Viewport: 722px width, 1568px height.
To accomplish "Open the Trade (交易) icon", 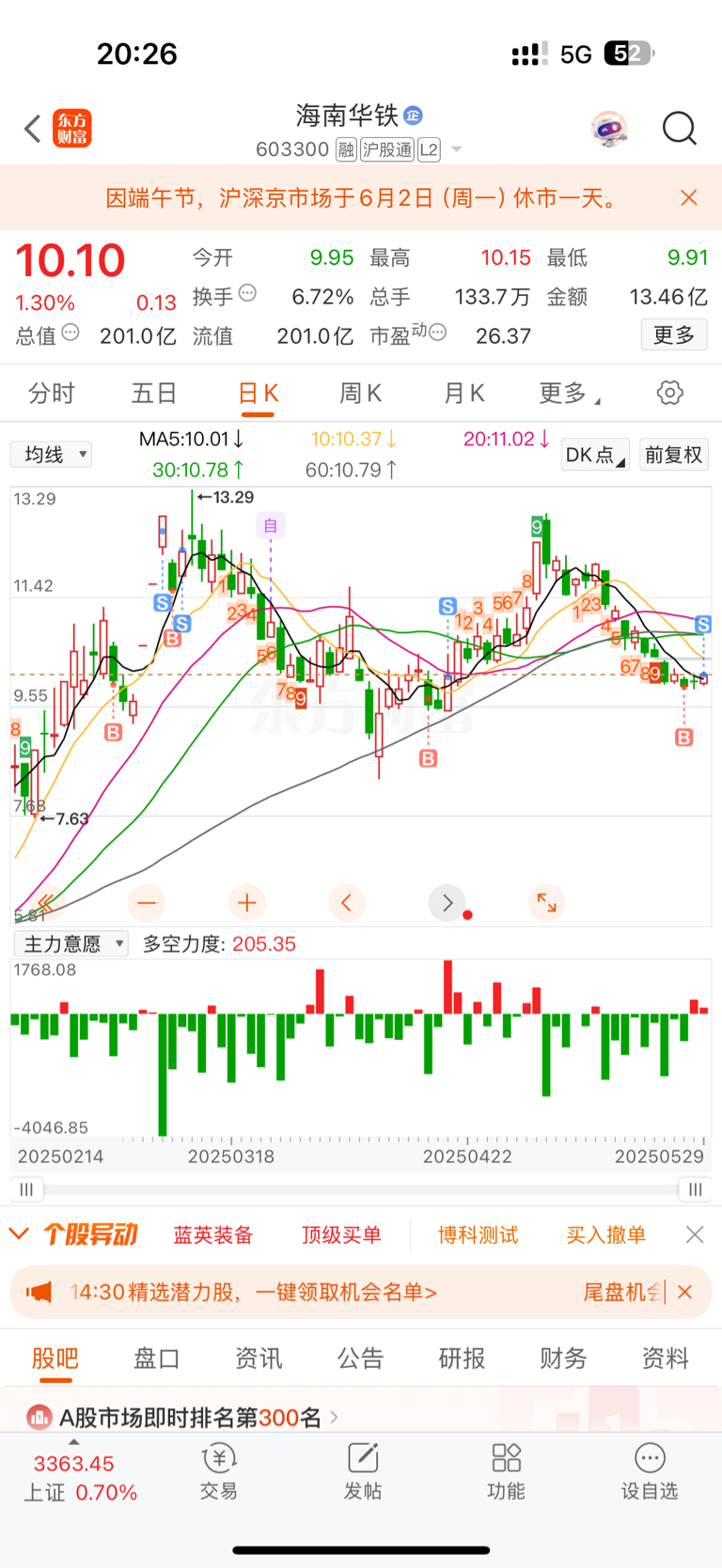I will pos(218,1471).
